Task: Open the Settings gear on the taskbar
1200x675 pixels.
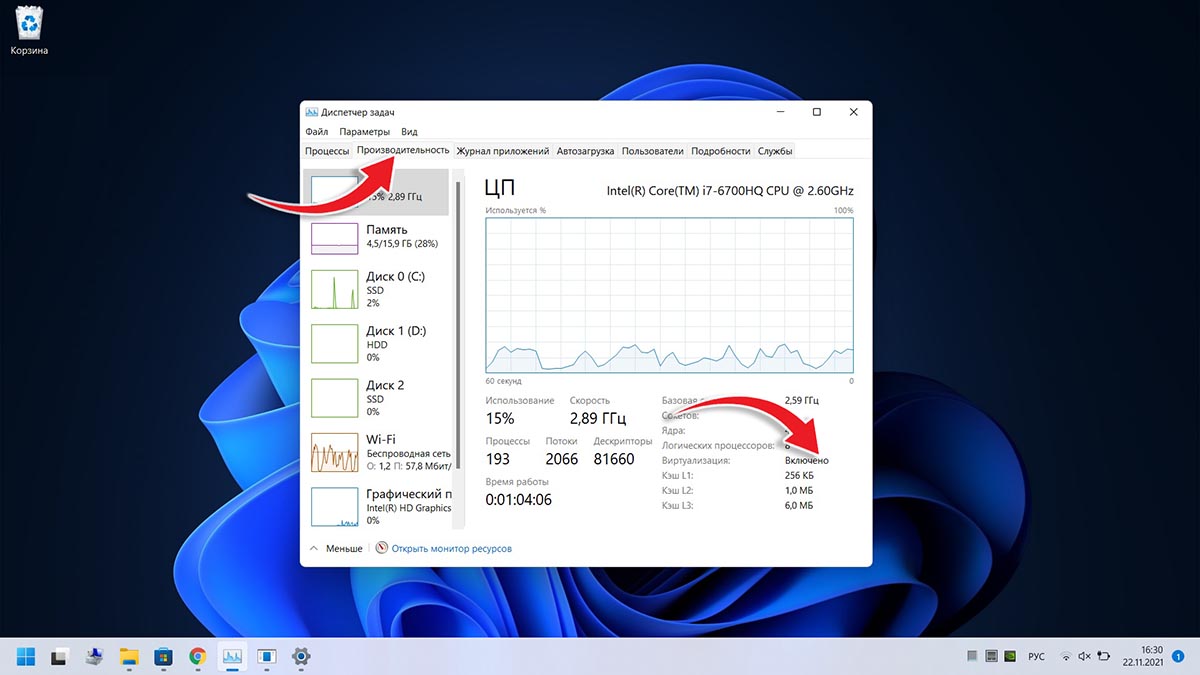Action: 300,656
